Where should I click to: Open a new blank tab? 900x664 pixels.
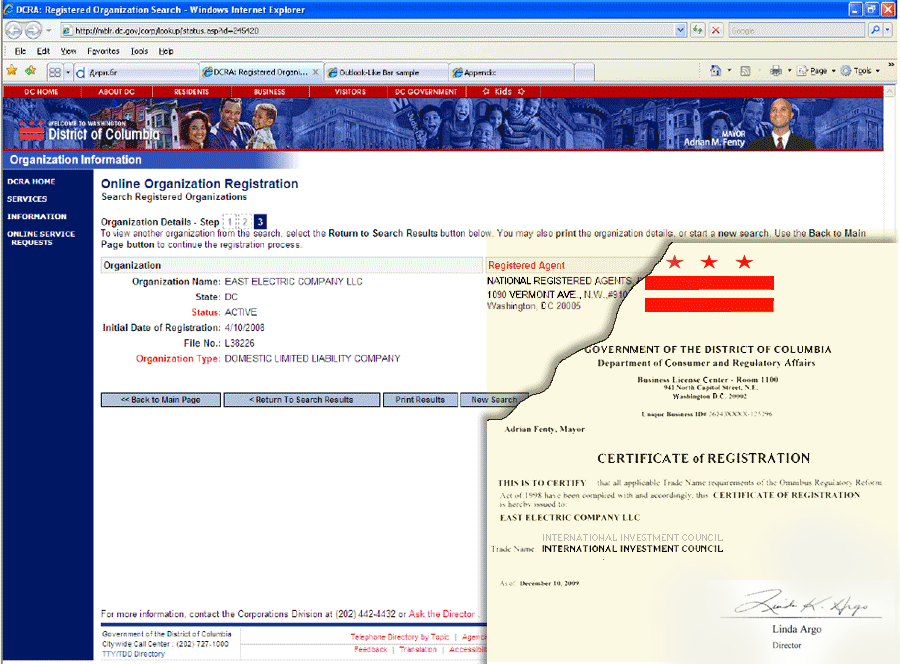coord(584,72)
